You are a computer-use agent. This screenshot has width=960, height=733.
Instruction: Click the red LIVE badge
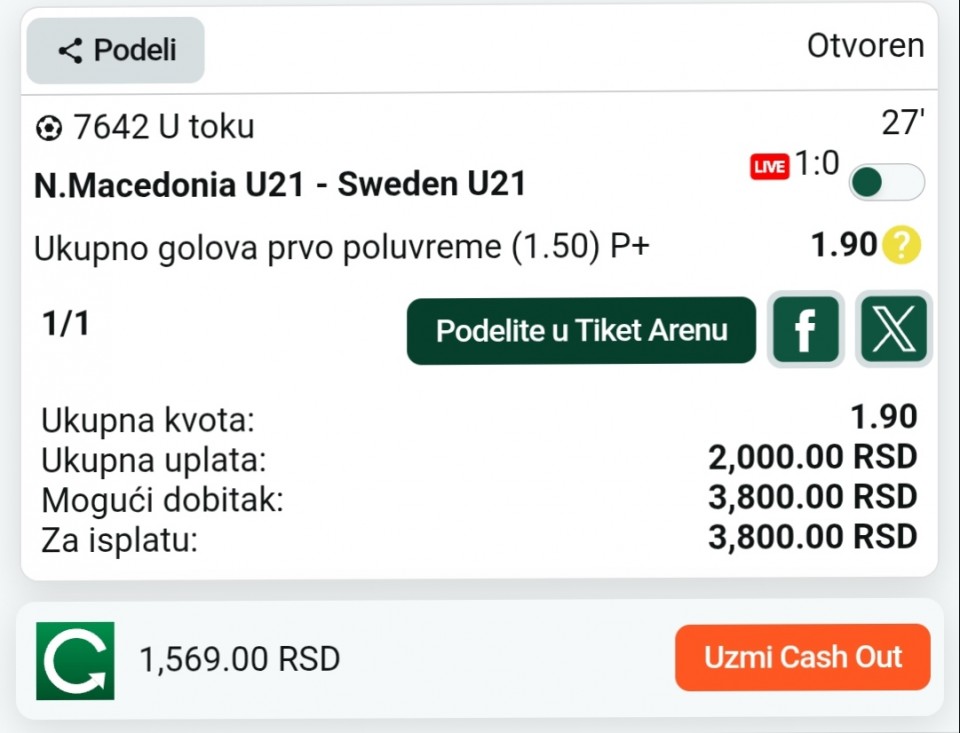769,167
